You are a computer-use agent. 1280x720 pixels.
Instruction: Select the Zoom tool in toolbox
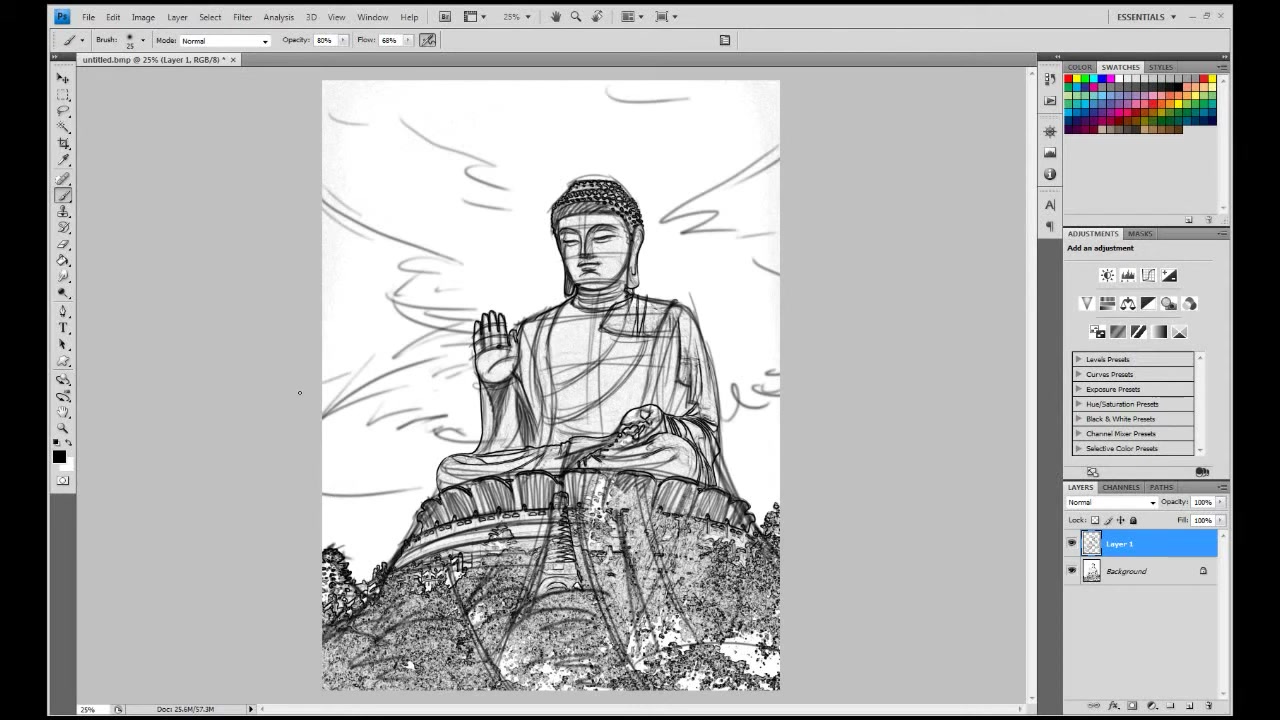[63, 428]
